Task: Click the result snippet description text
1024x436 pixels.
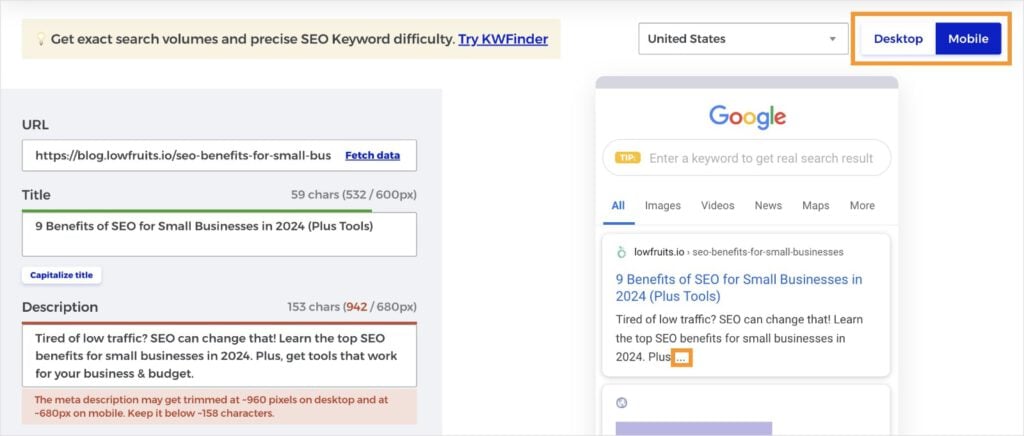Action: coord(739,338)
